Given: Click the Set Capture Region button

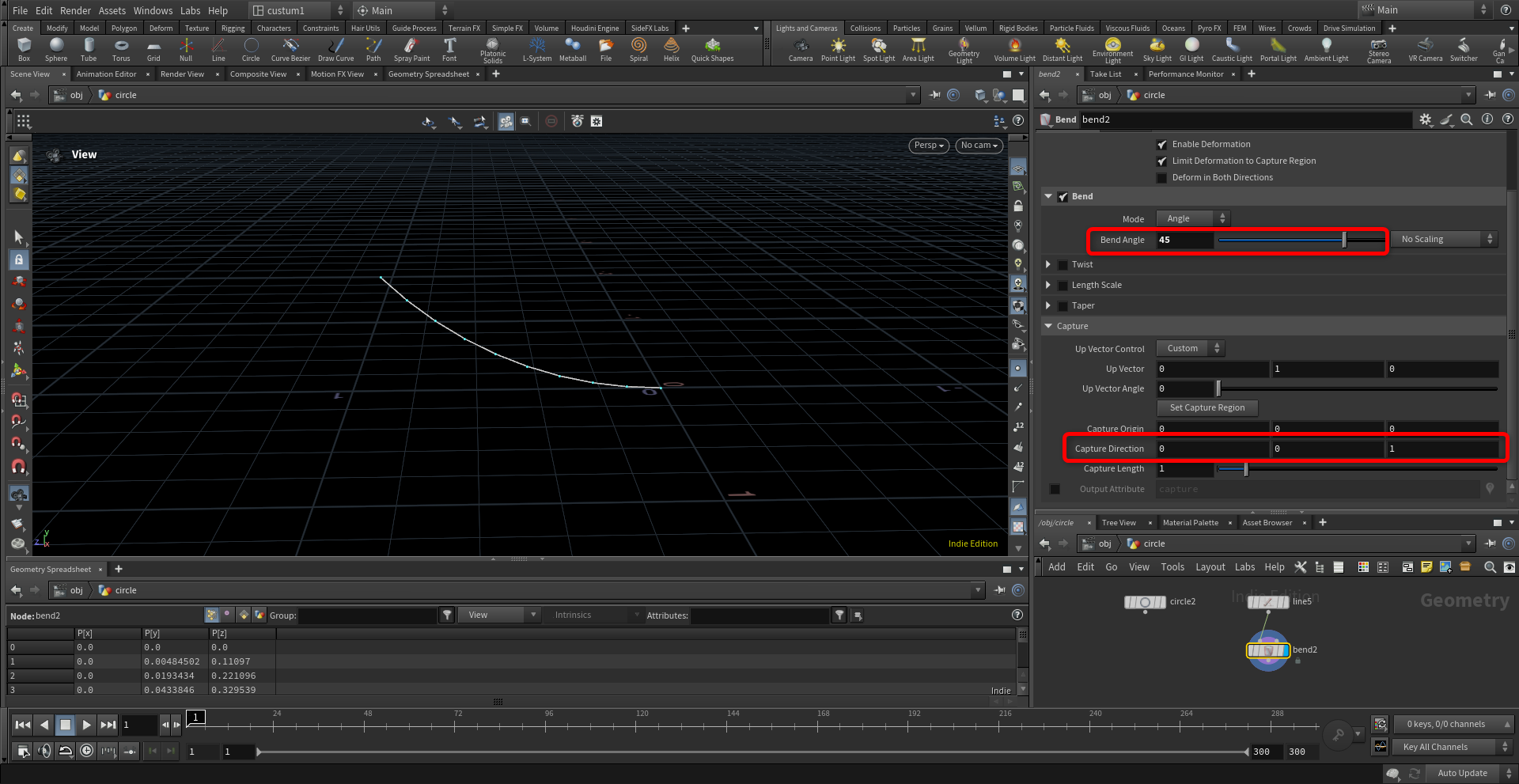Looking at the screenshot, I should pyautogui.click(x=1206, y=408).
